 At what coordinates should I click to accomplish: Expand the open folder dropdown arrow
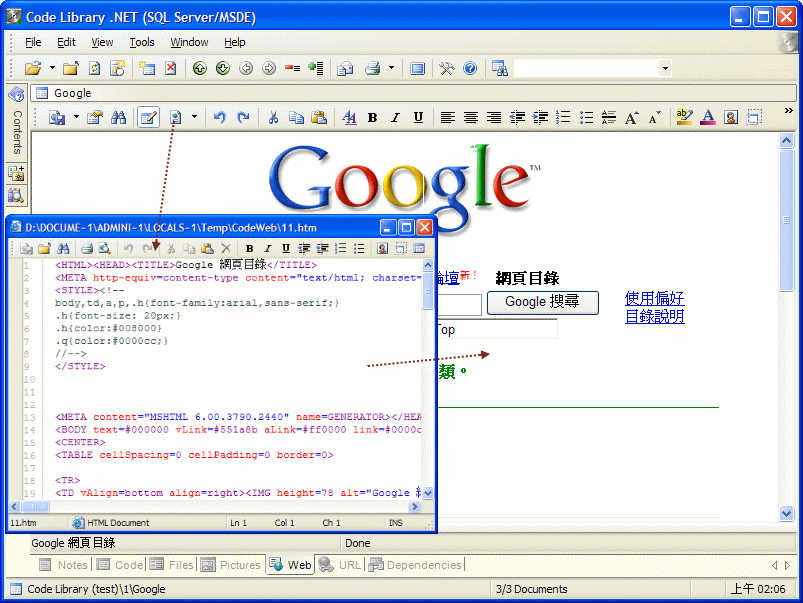(52, 68)
